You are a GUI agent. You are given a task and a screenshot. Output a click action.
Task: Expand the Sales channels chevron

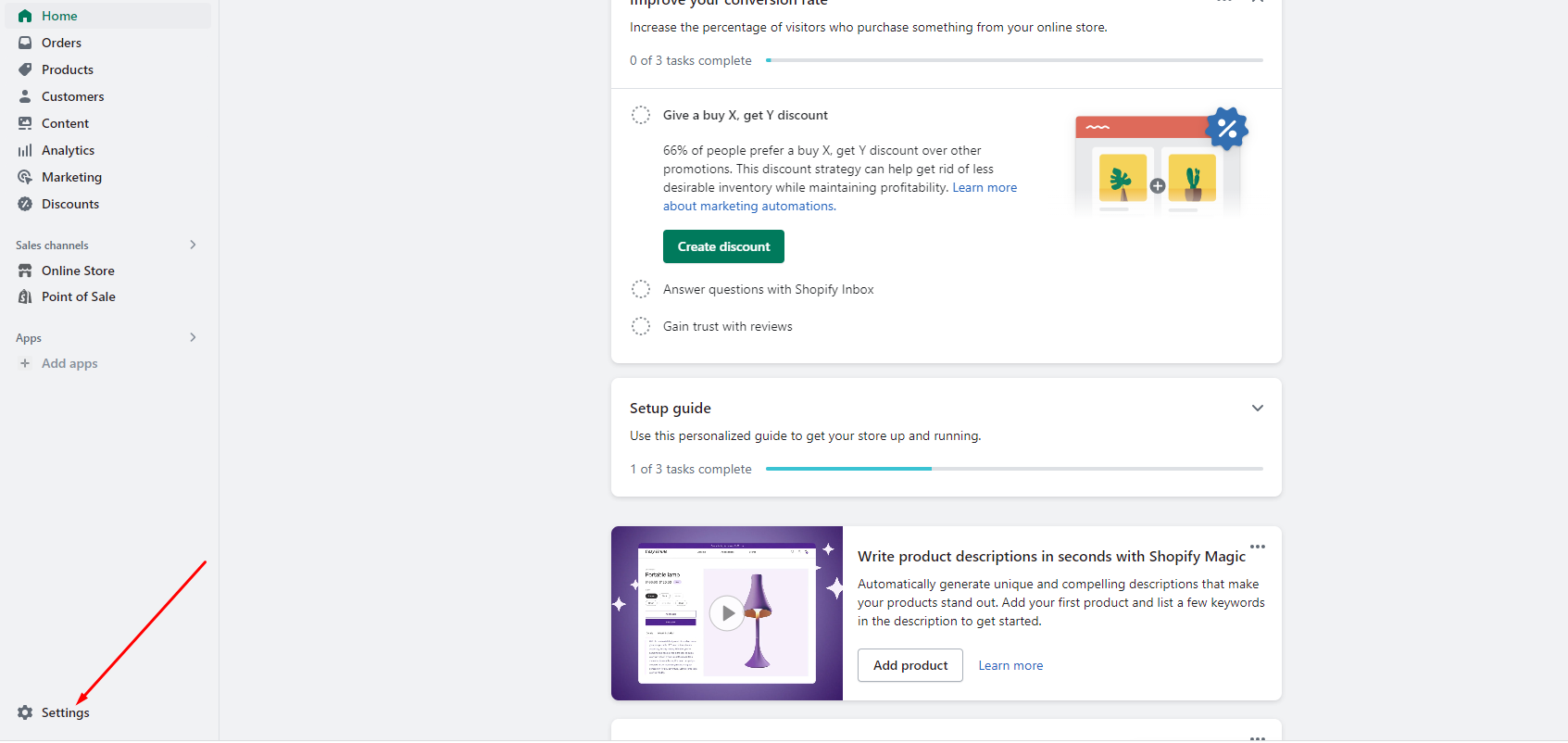click(193, 245)
